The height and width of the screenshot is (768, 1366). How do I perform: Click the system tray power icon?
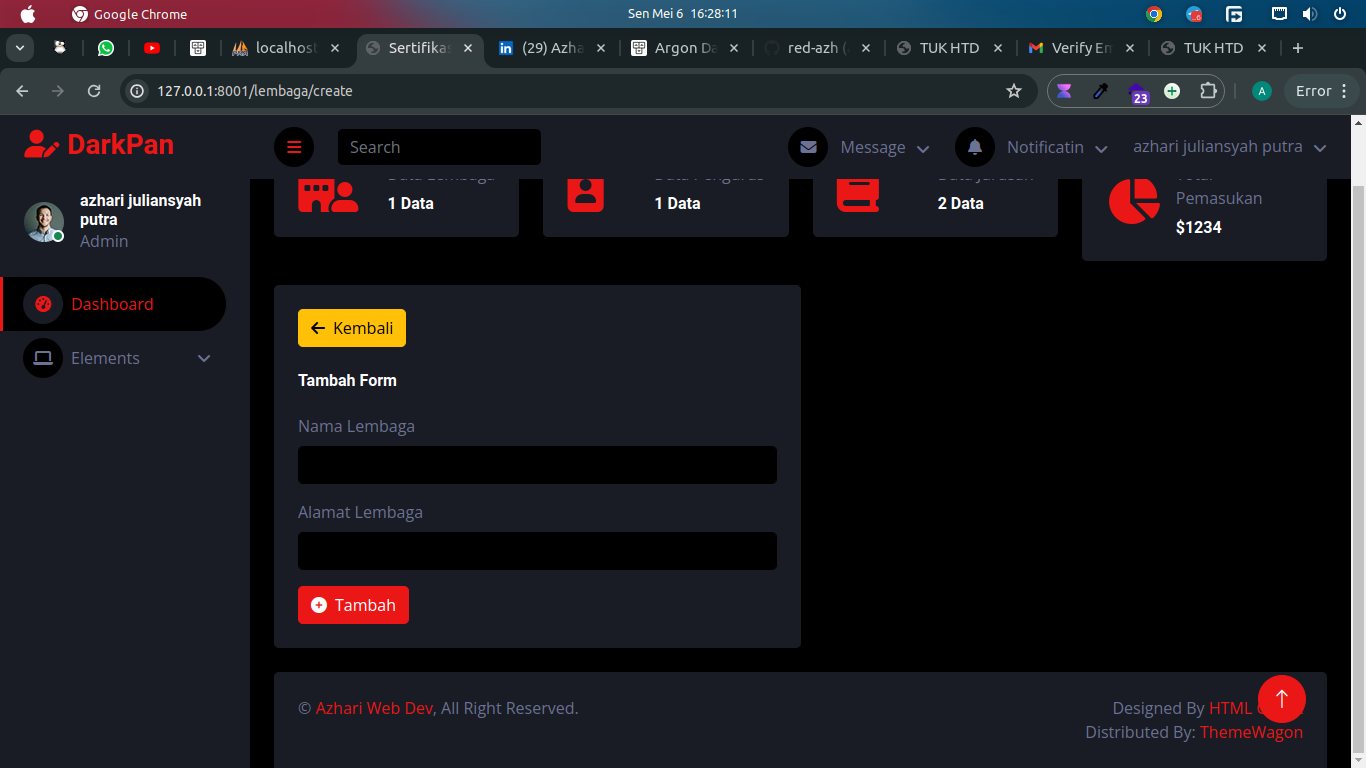(1340, 14)
